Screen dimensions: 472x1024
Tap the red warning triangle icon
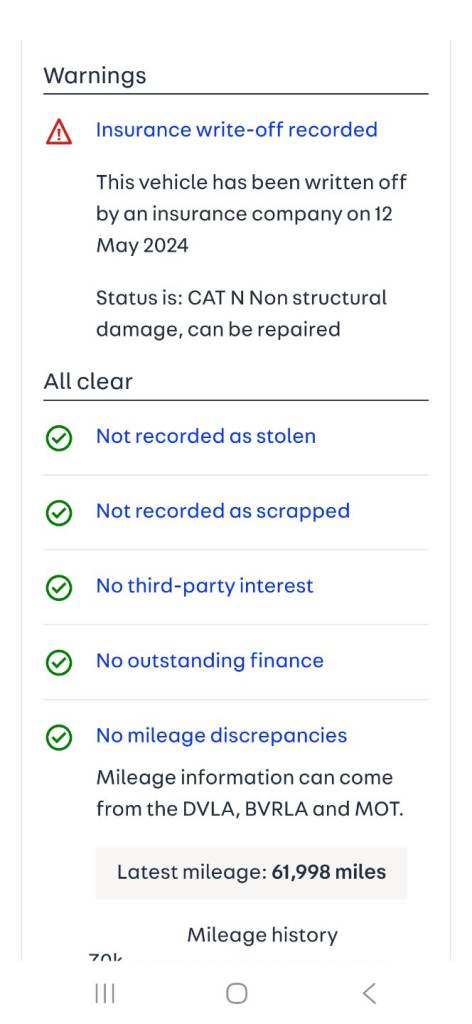[59, 131]
